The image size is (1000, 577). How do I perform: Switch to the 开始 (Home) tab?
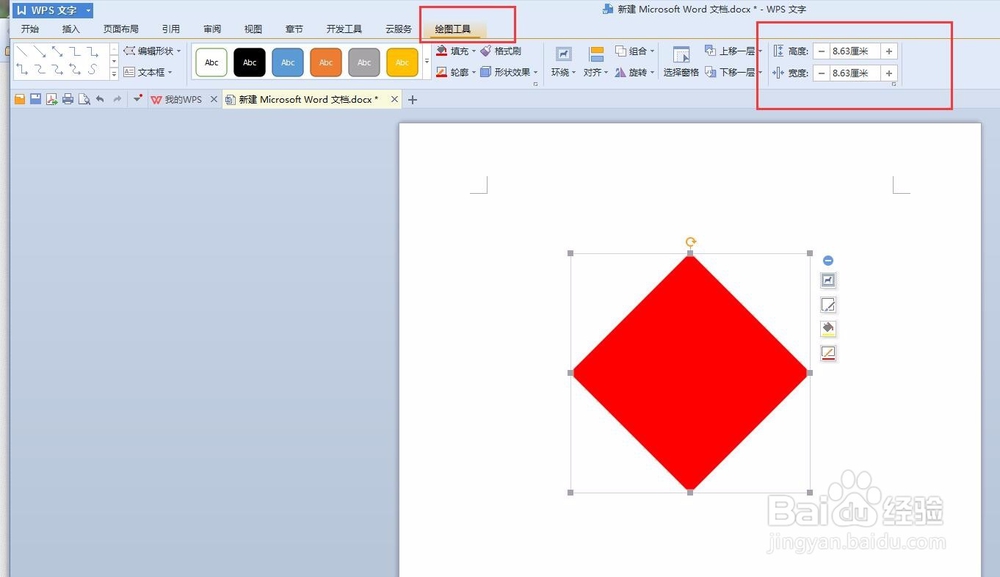tap(30, 29)
